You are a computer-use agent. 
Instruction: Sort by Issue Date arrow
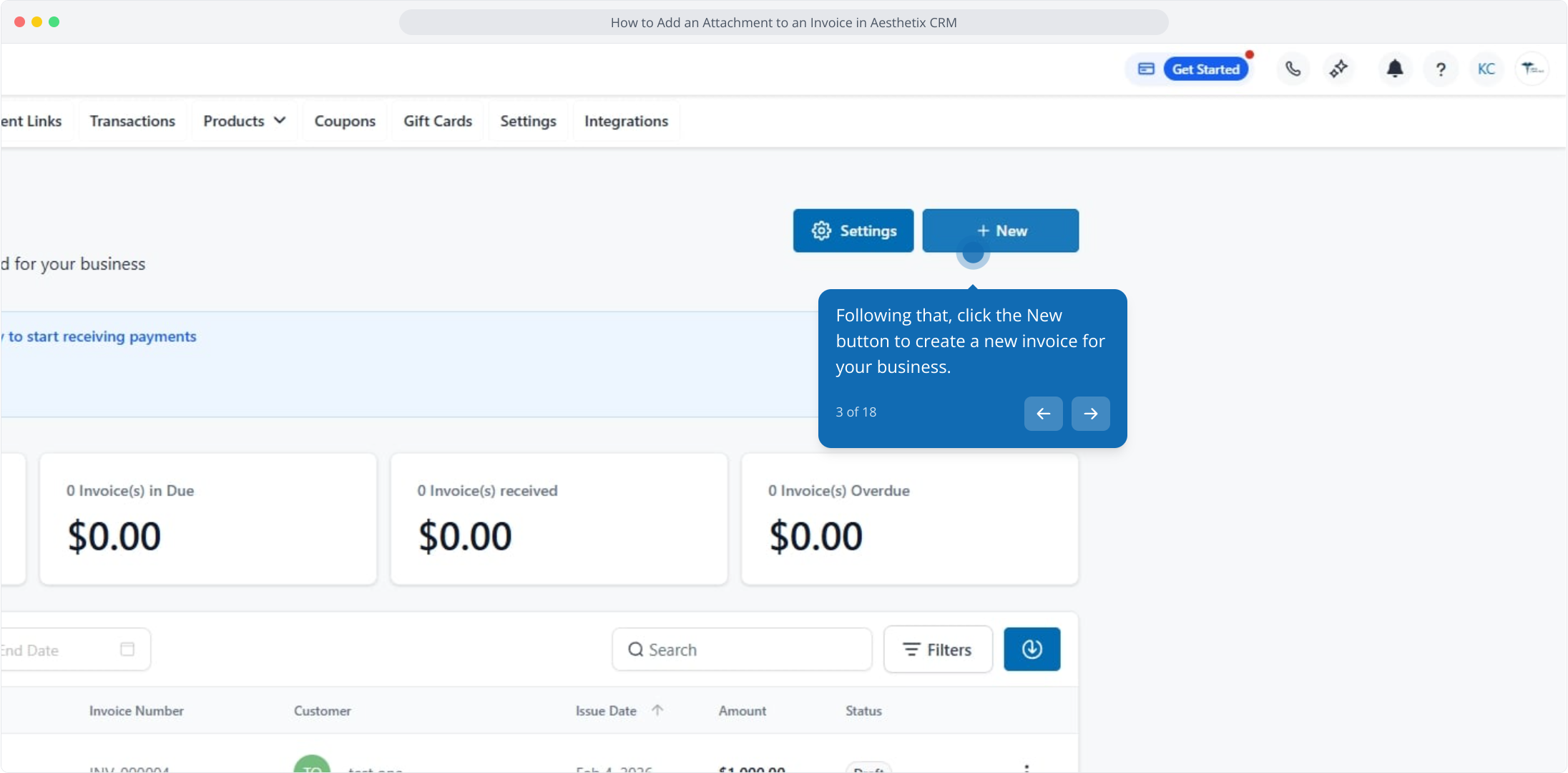[x=657, y=710]
